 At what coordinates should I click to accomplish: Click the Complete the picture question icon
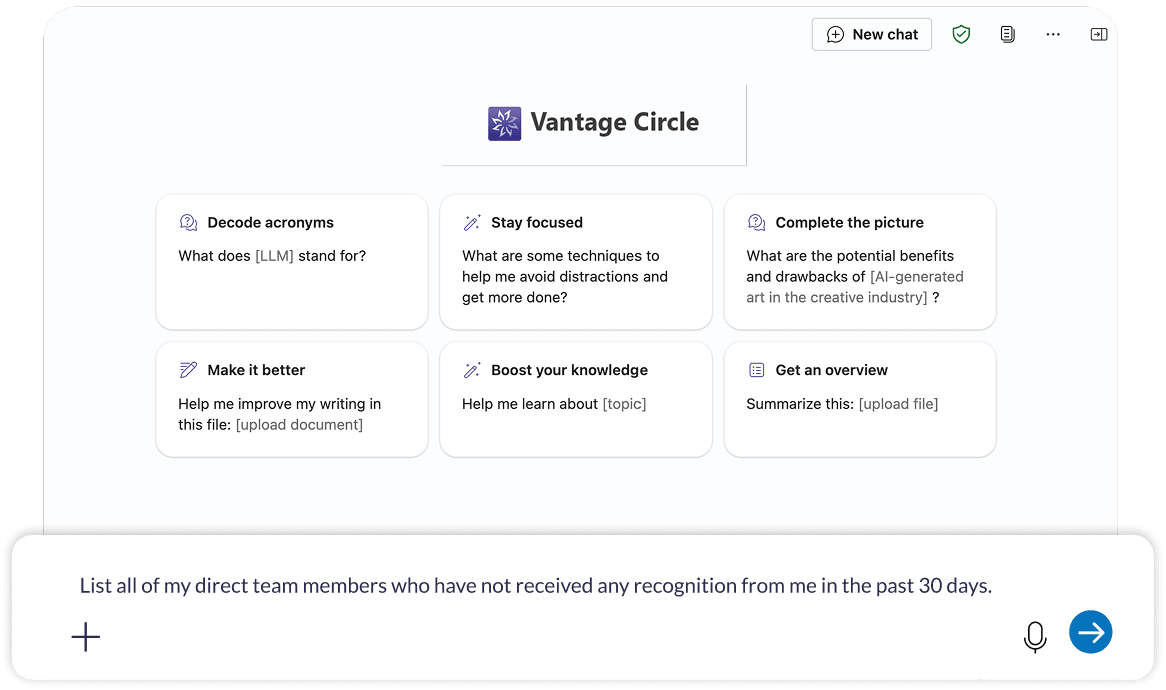pyautogui.click(x=755, y=222)
